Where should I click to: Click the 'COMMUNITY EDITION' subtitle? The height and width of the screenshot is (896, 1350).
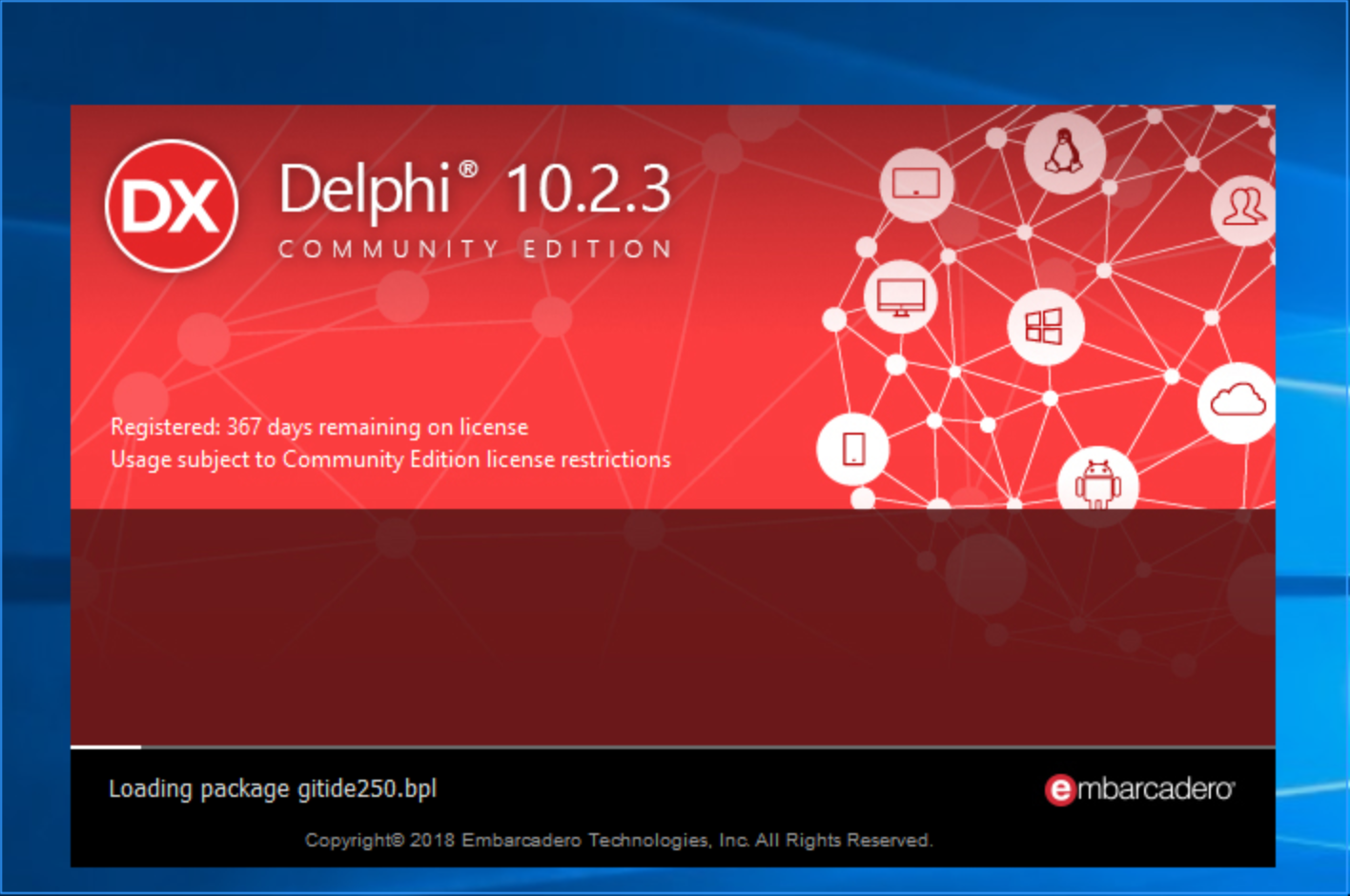click(475, 249)
